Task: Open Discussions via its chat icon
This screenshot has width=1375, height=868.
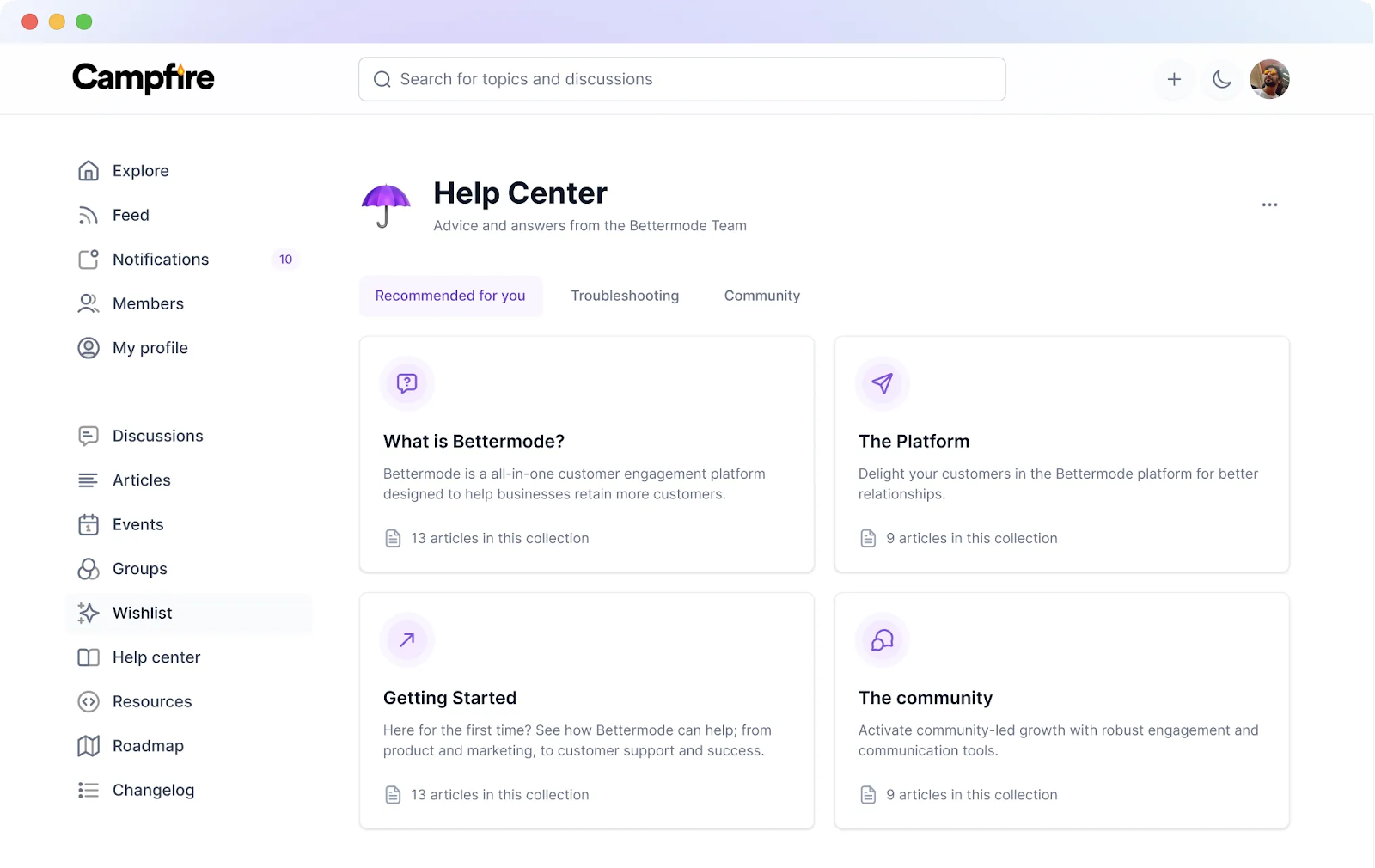Action: coord(89,436)
